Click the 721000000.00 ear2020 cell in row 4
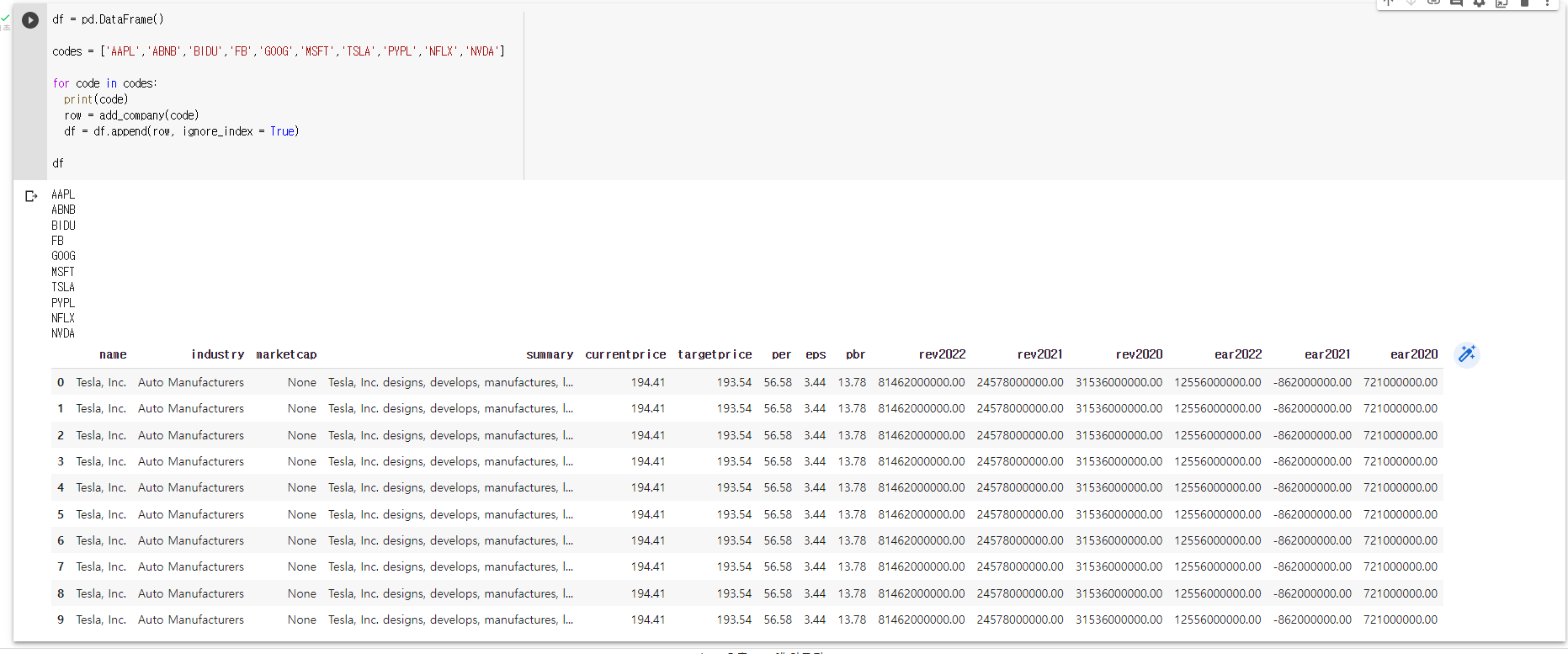The height and width of the screenshot is (654, 1568). [x=1401, y=487]
